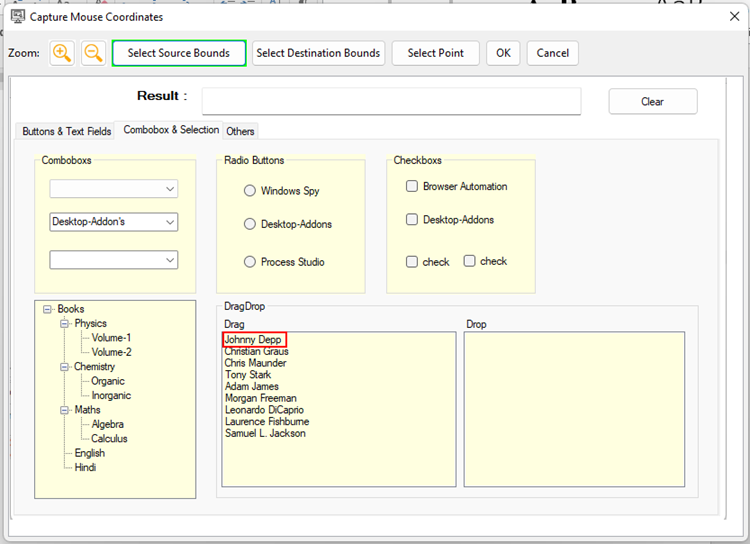
Task: Choose the Process Studio radio button
Action: 250,262
